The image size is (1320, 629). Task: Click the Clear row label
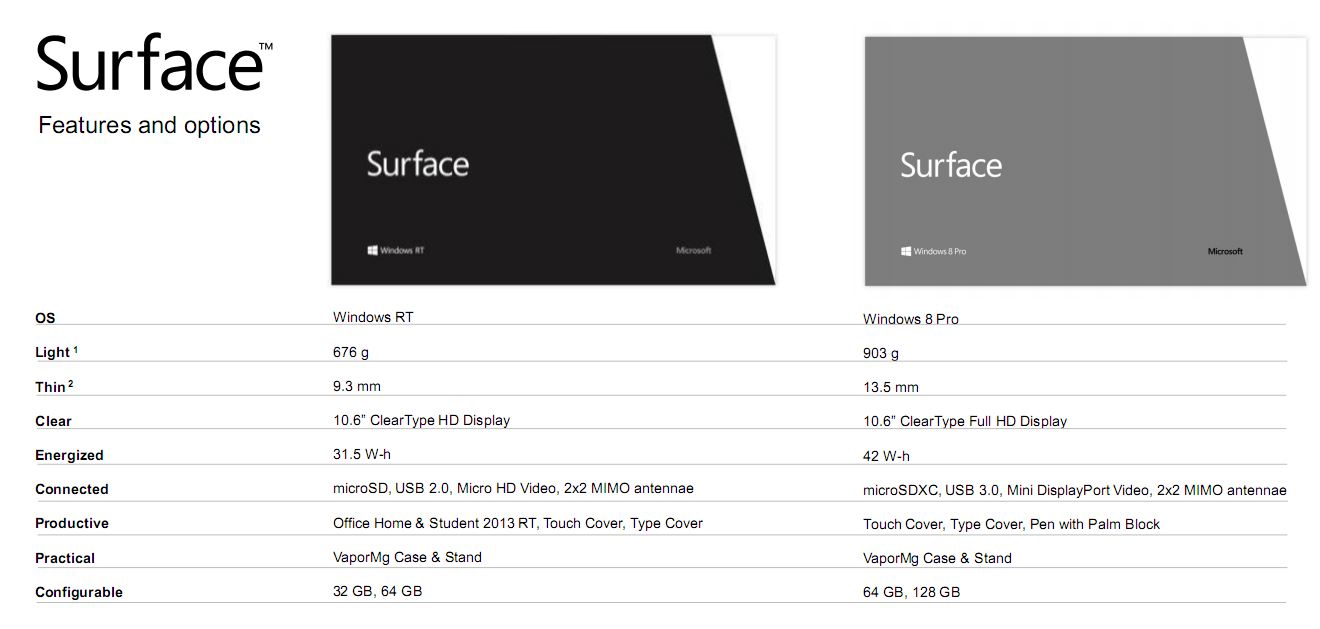[x=53, y=421]
